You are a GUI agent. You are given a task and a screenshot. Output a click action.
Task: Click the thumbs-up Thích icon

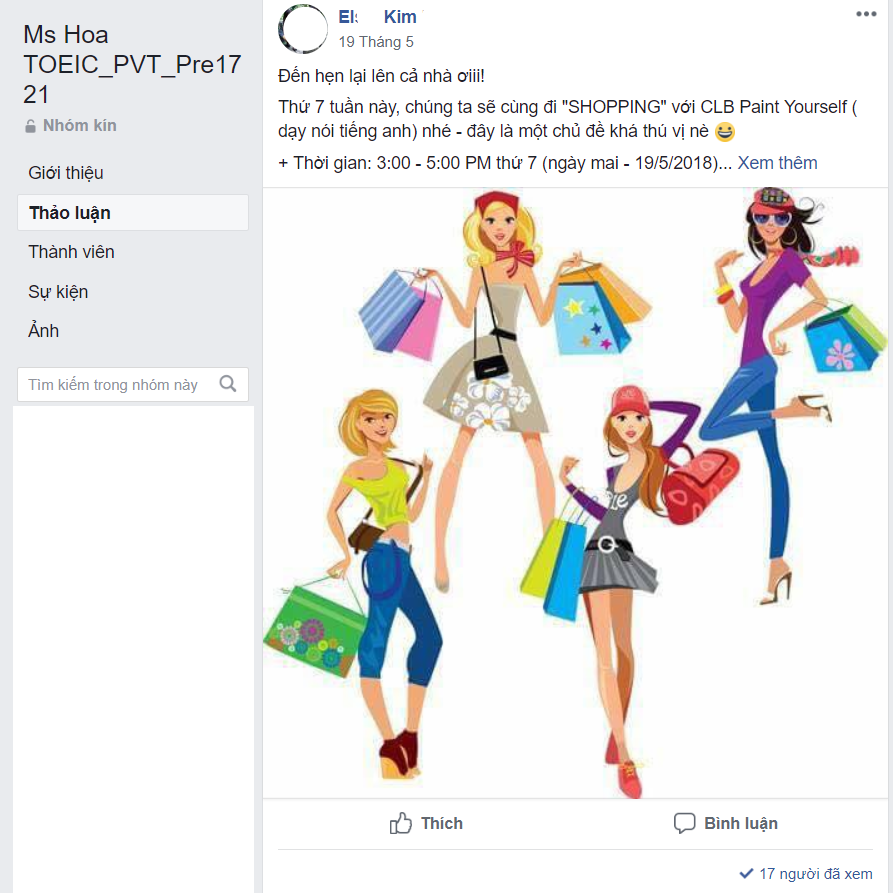coord(400,823)
